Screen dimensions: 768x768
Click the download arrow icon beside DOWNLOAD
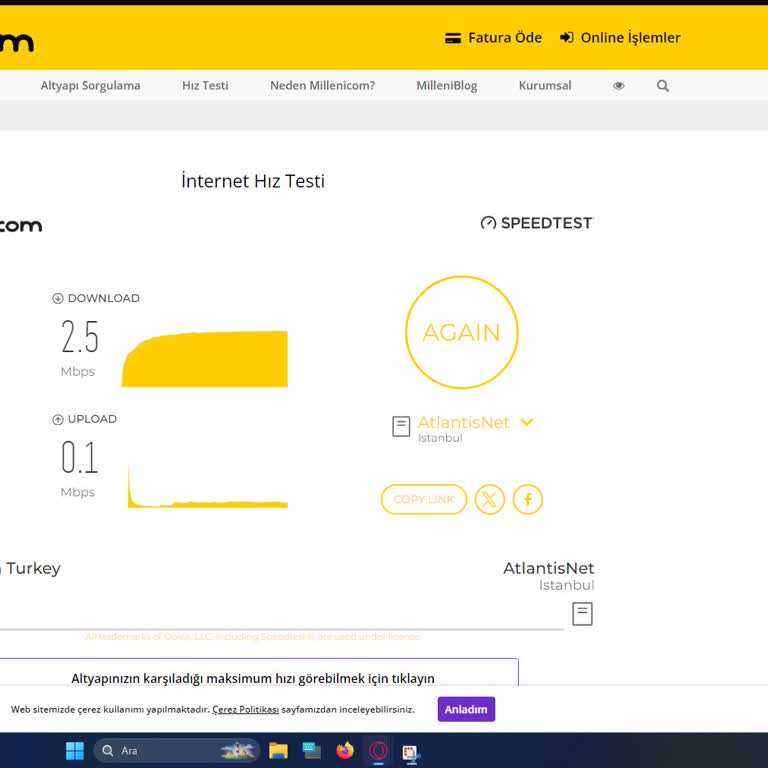58,298
